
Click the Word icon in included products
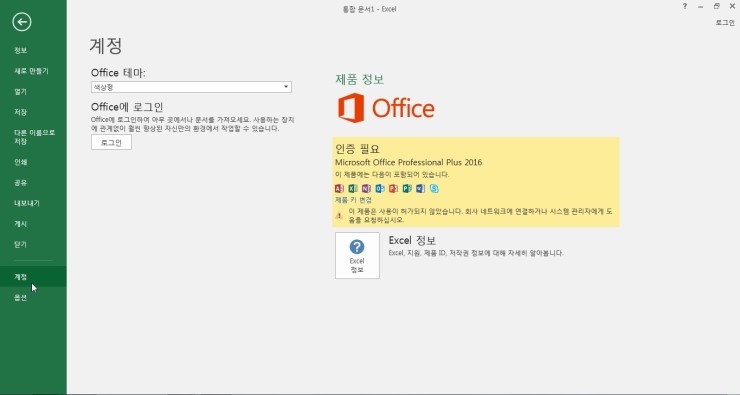420,188
